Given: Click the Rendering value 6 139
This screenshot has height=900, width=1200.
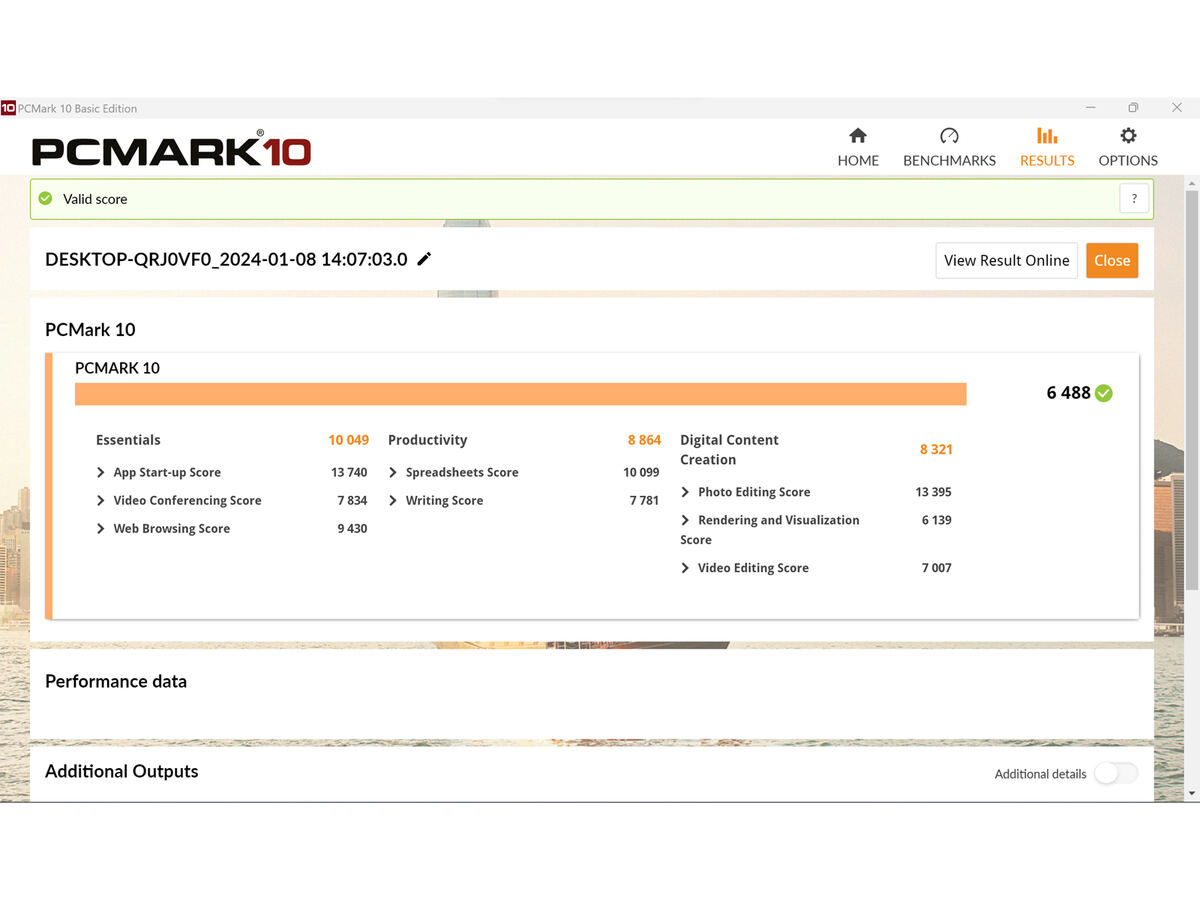Looking at the screenshot, I should pyautogui.click(x=936, y=520).
